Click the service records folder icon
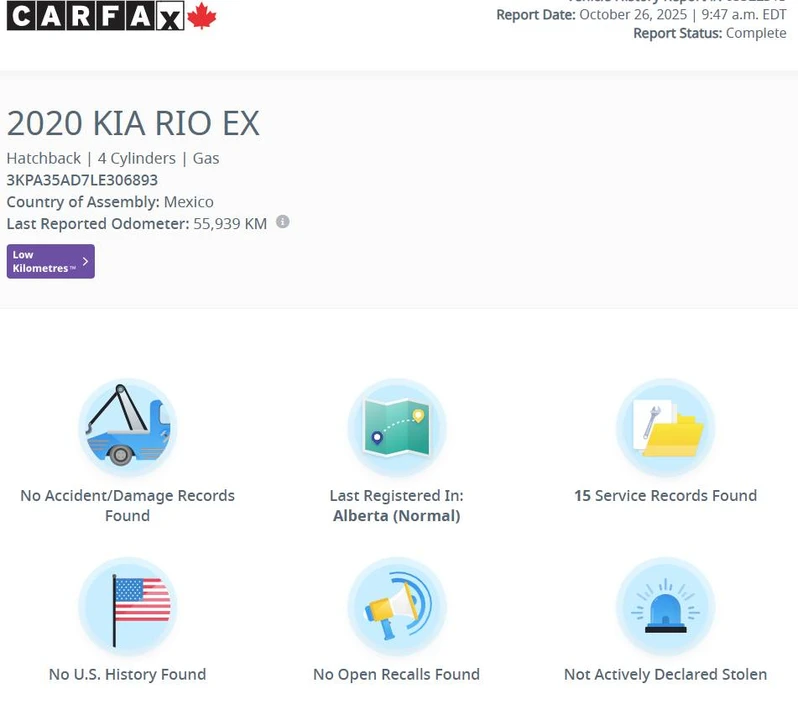 (x=666, y=427)
